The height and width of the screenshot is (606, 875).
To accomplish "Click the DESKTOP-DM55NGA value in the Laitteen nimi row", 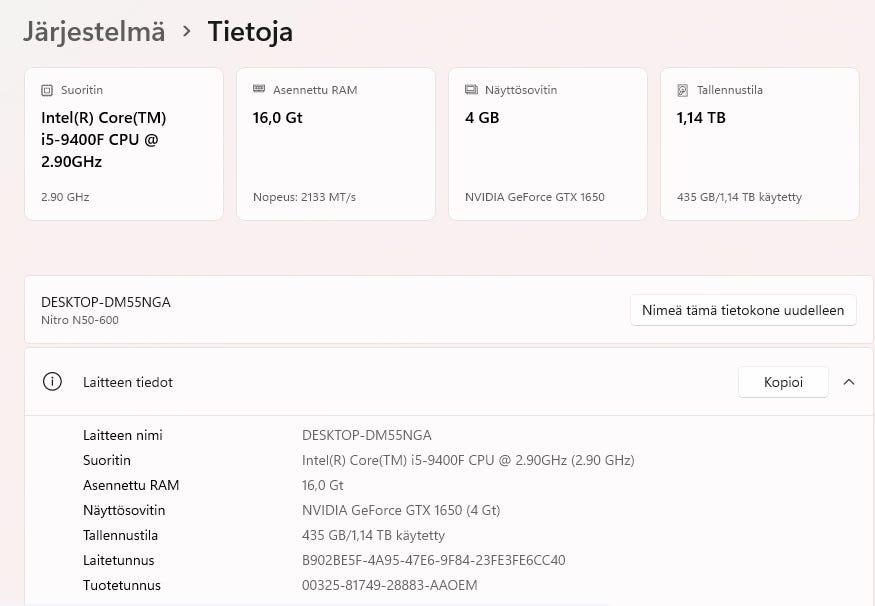I will pyautogui.click(x=367, y=435).
